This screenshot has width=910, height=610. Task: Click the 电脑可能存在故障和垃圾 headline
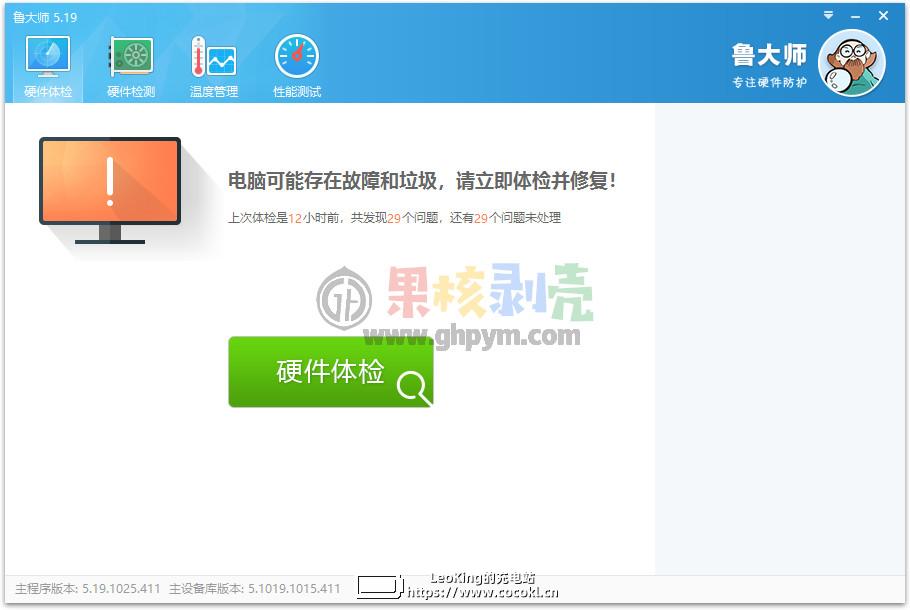[x=422, y=181]
